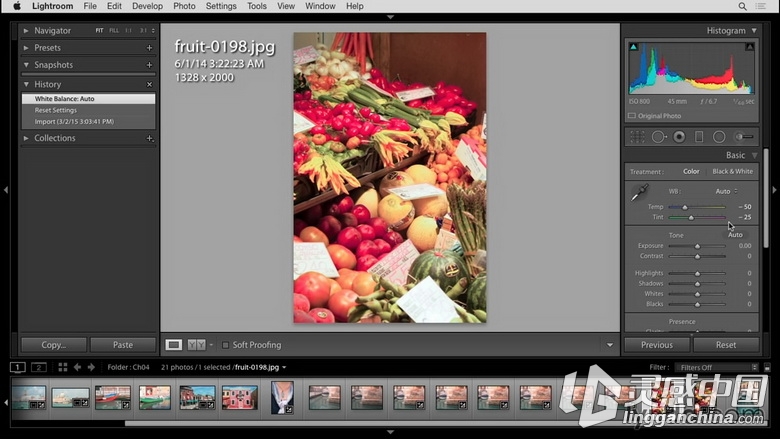Viewport: 780px width, 439px height.
Task: Click the Copy... button
Action: (x=54, y=345)
